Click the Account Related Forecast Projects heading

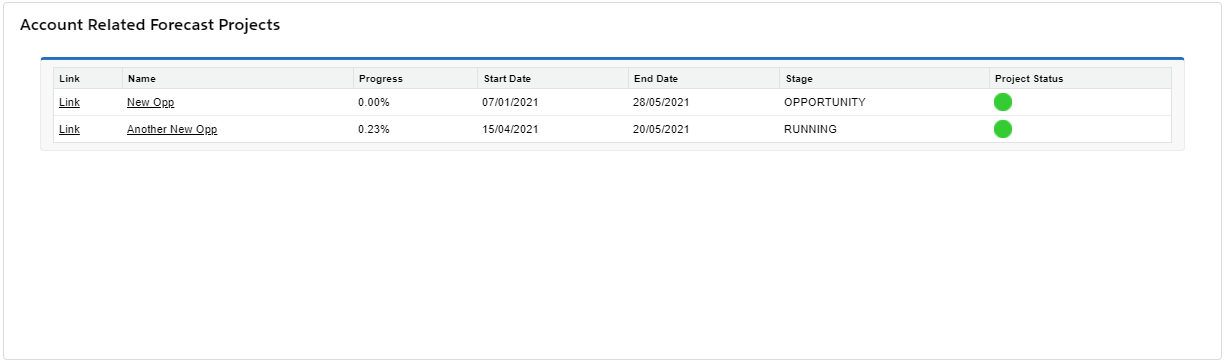150,25
